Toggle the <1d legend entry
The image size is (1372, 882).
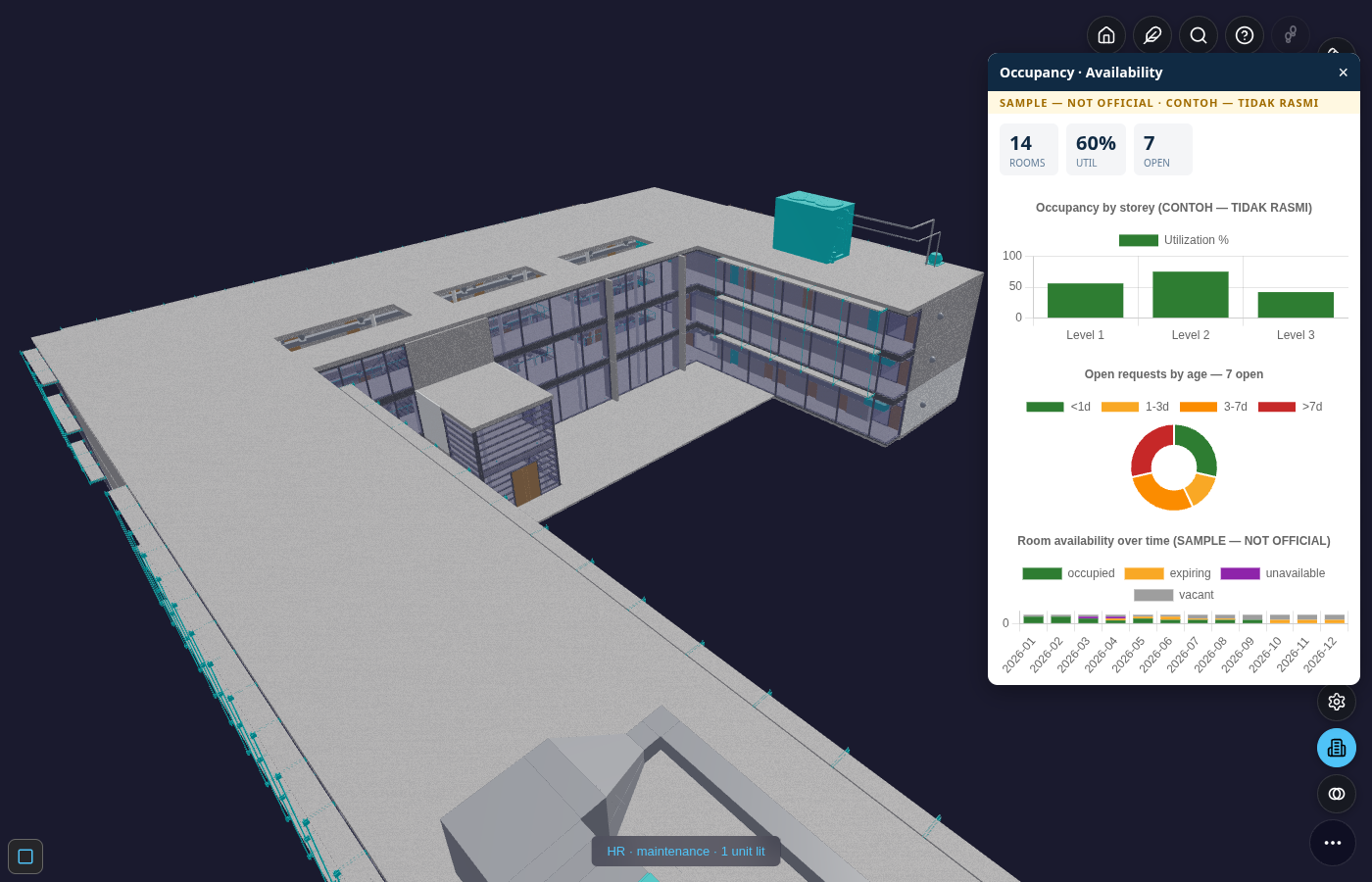pyautogui.click(x=1058, y=407)
